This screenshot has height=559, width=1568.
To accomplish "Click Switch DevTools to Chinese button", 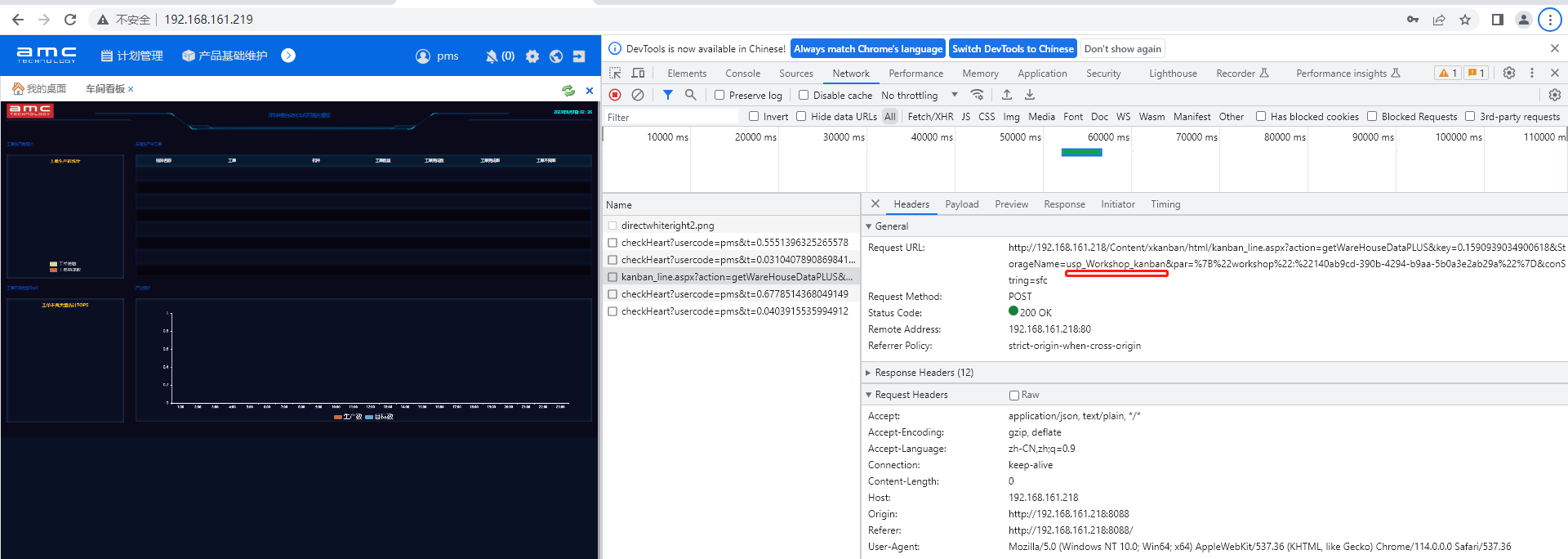I will [1013, 49].
